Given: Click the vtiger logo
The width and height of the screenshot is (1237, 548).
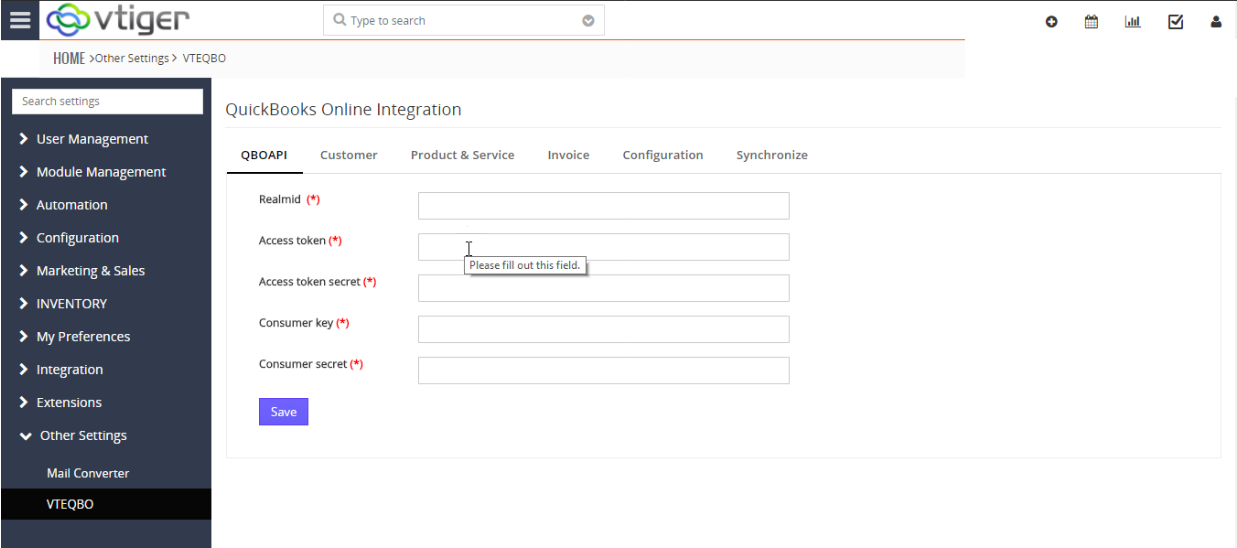Looking at the screenshot, I should [x=118, y=20].
